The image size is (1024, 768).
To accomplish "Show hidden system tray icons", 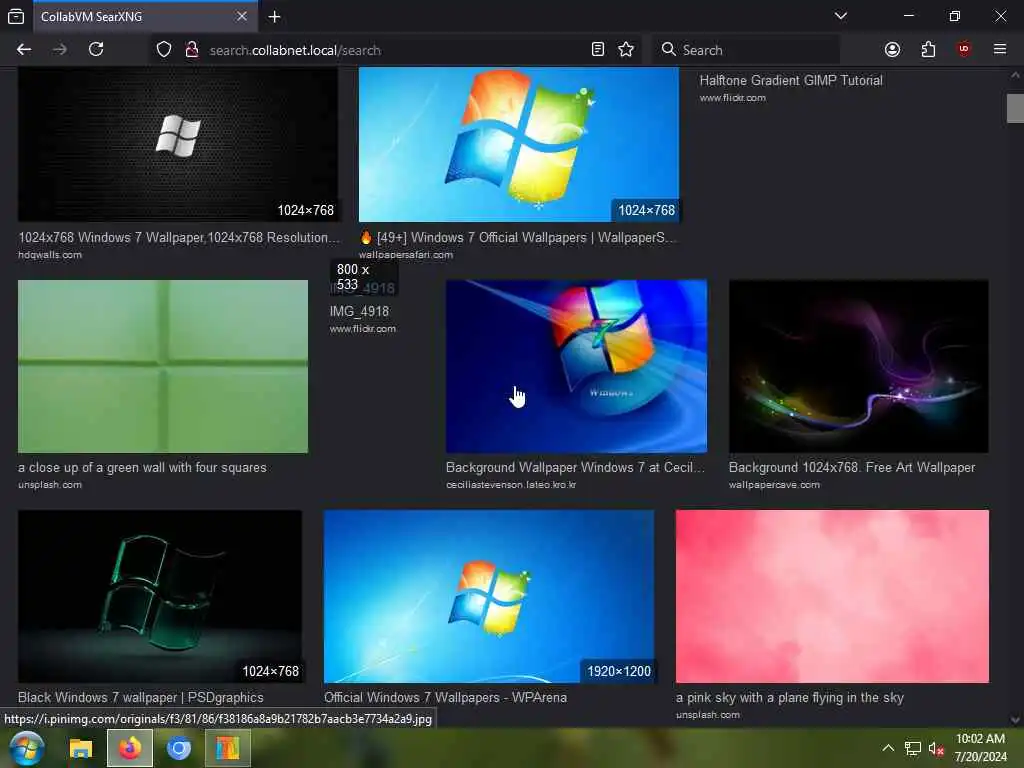I will [888, 748].
